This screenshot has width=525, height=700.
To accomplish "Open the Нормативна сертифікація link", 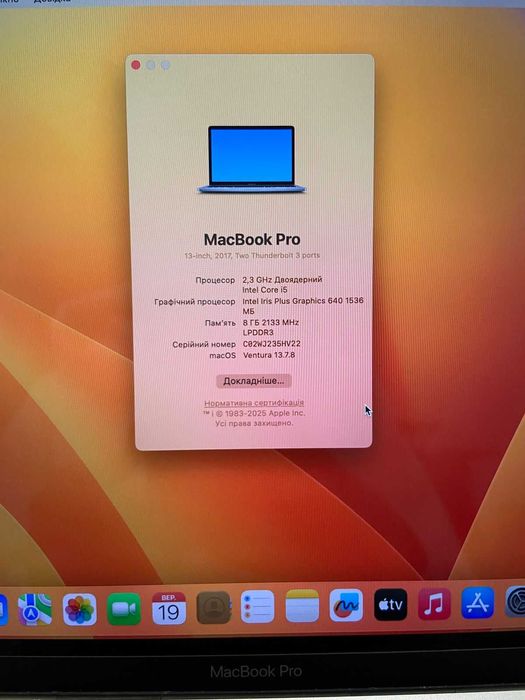I will click(254, 403).
